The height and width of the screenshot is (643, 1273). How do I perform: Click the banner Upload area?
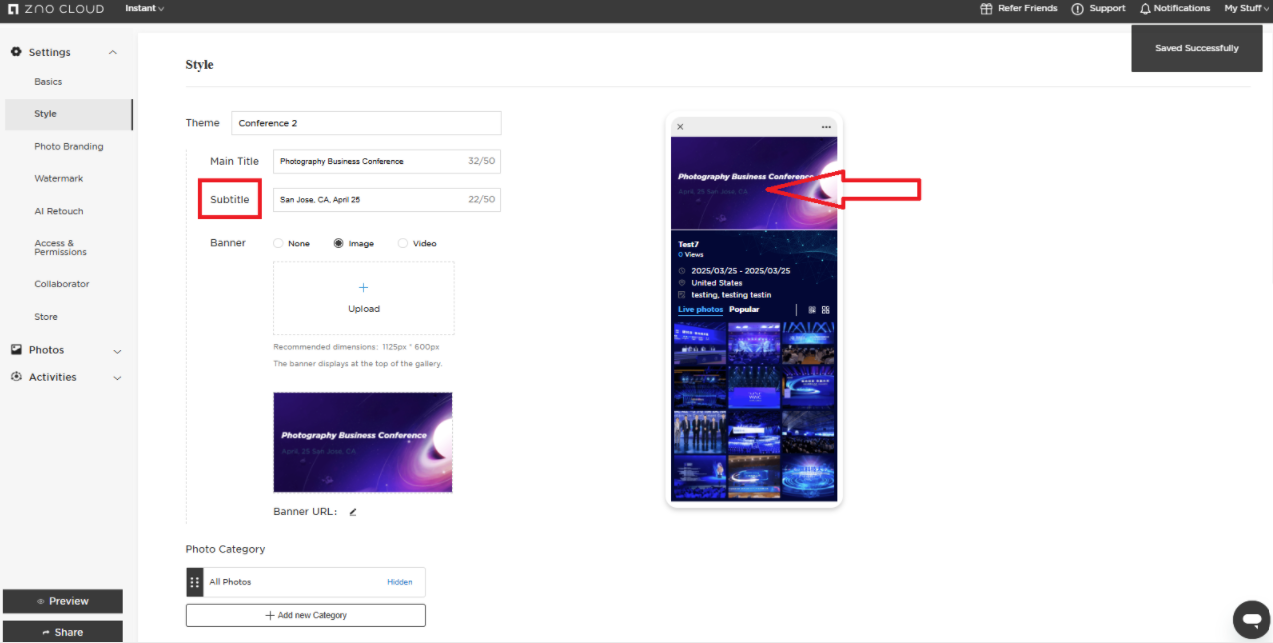pos(363,298)
